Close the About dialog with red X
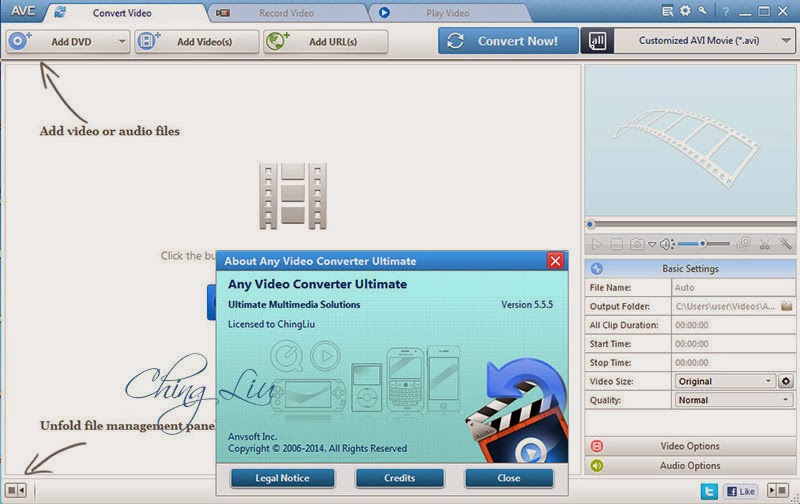The height and width of the screenshot is (504, 800). click(x=555, y=261)
